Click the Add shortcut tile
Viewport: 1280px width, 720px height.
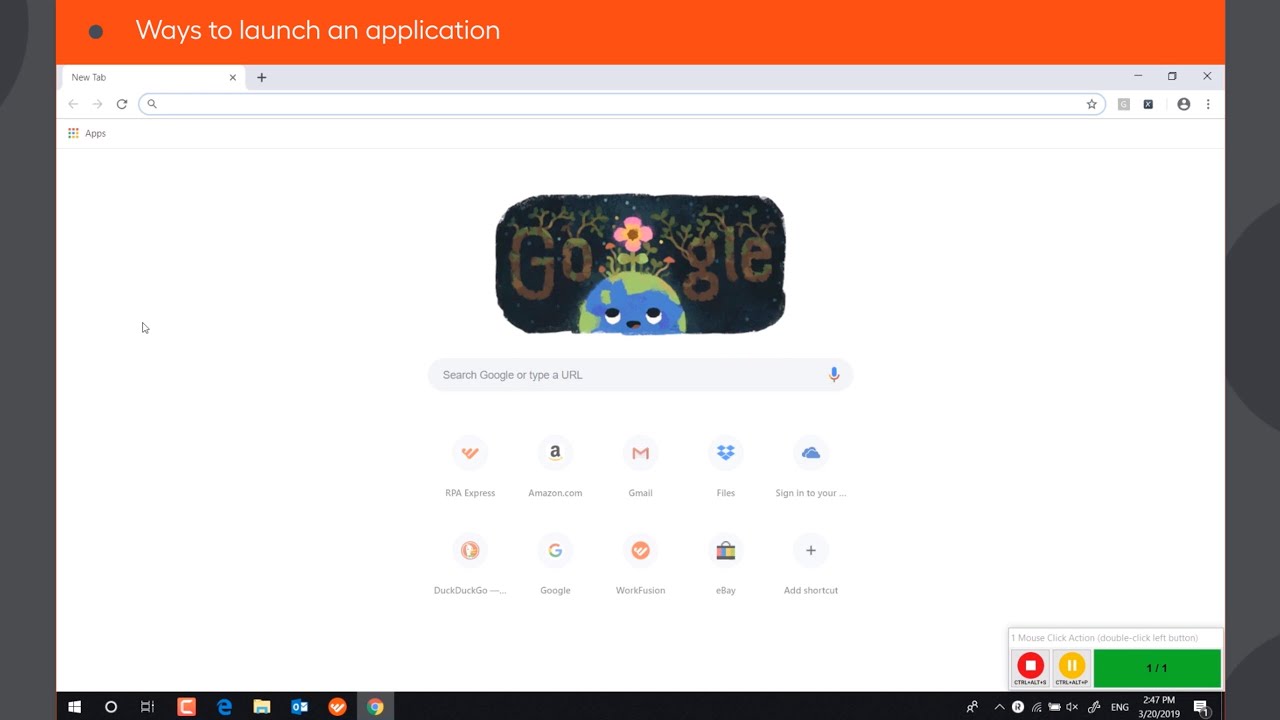[810, 564]
